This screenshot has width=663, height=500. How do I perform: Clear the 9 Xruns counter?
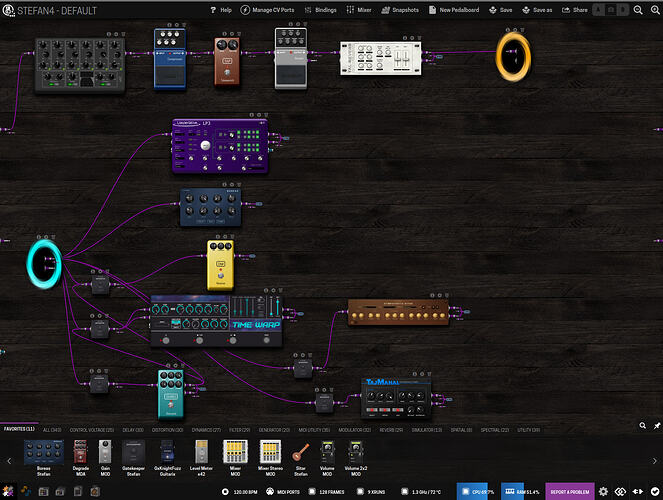coord(371,492)
